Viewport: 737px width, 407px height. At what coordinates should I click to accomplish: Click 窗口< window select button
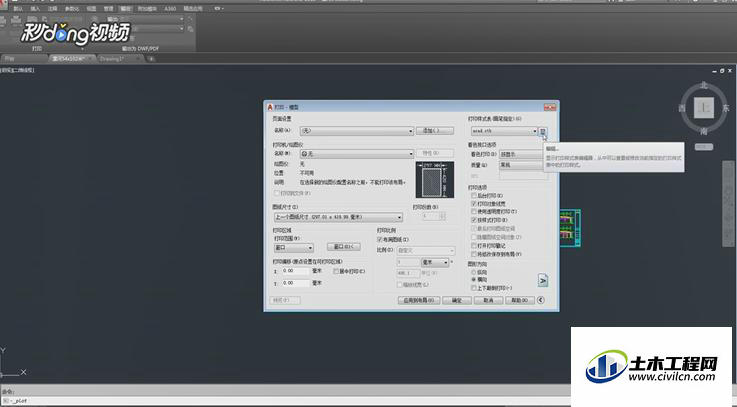click(344, 247)
